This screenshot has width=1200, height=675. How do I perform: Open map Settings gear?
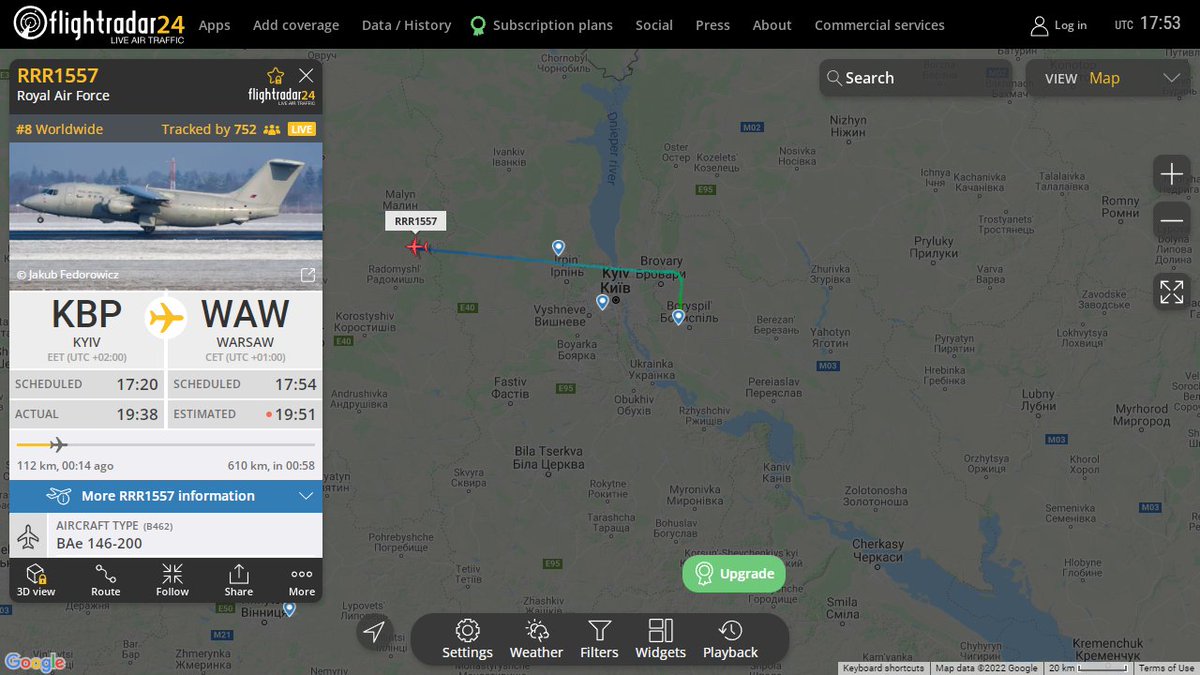467,640
